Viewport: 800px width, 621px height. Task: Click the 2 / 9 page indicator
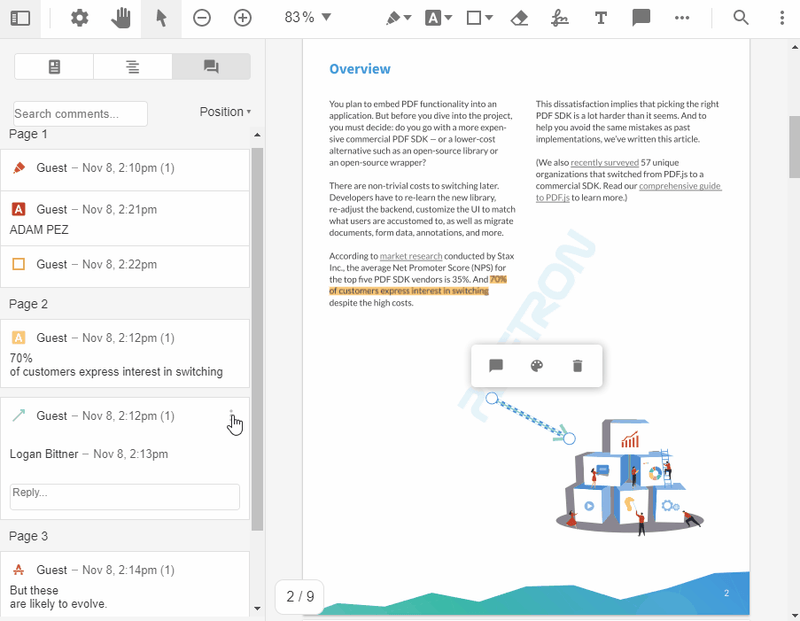click(300, 597)
